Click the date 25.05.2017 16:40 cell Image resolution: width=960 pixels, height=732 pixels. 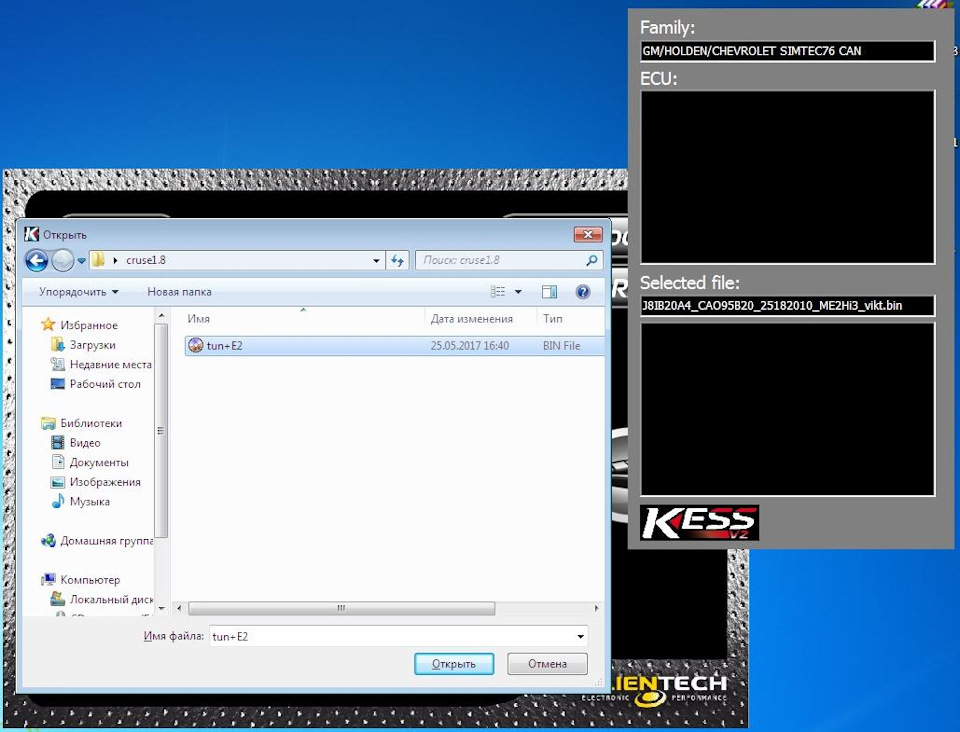point(470,346)
